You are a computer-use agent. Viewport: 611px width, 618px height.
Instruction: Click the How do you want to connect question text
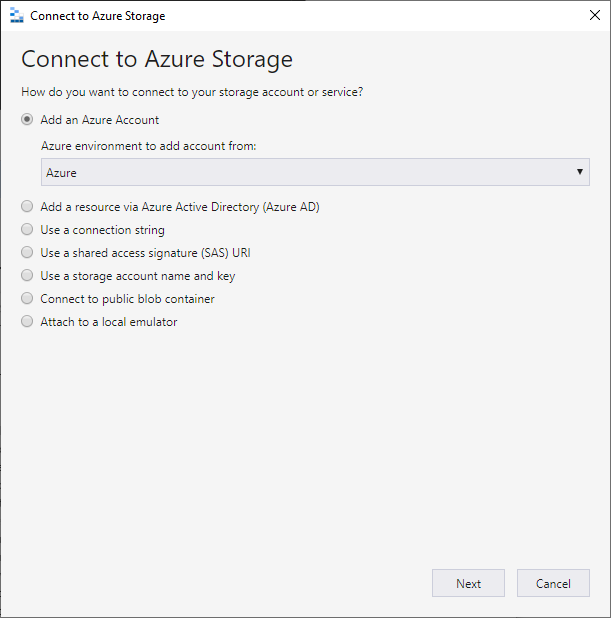192,92
